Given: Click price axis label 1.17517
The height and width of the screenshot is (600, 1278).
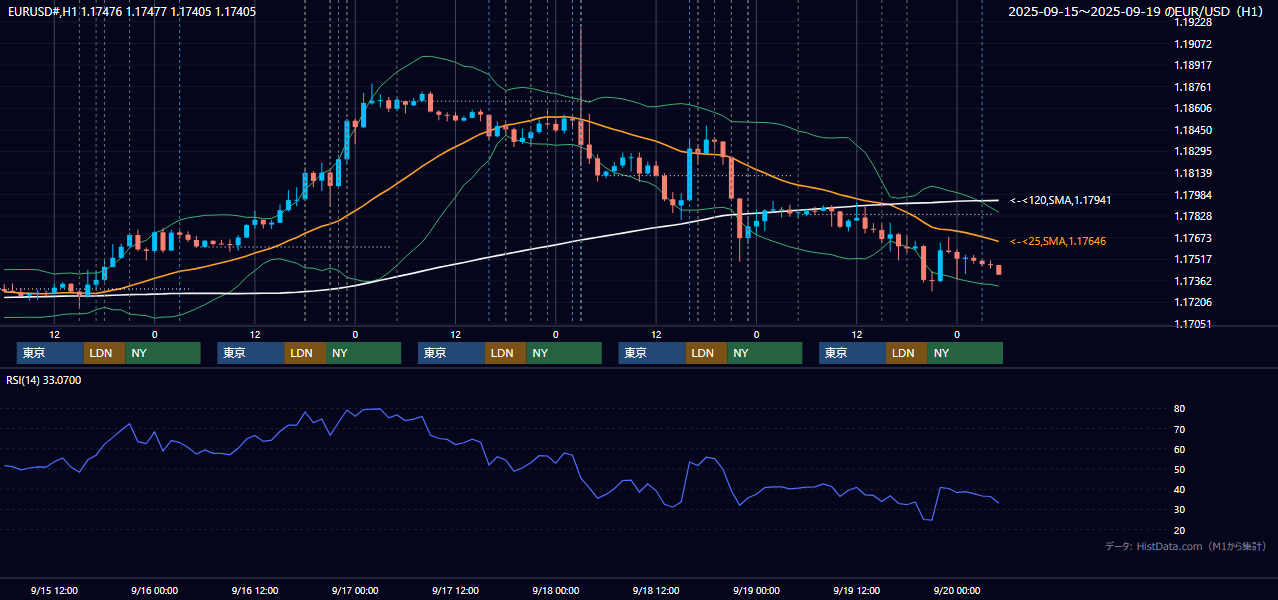Looking at the screenshot, I should point(1194,259).
